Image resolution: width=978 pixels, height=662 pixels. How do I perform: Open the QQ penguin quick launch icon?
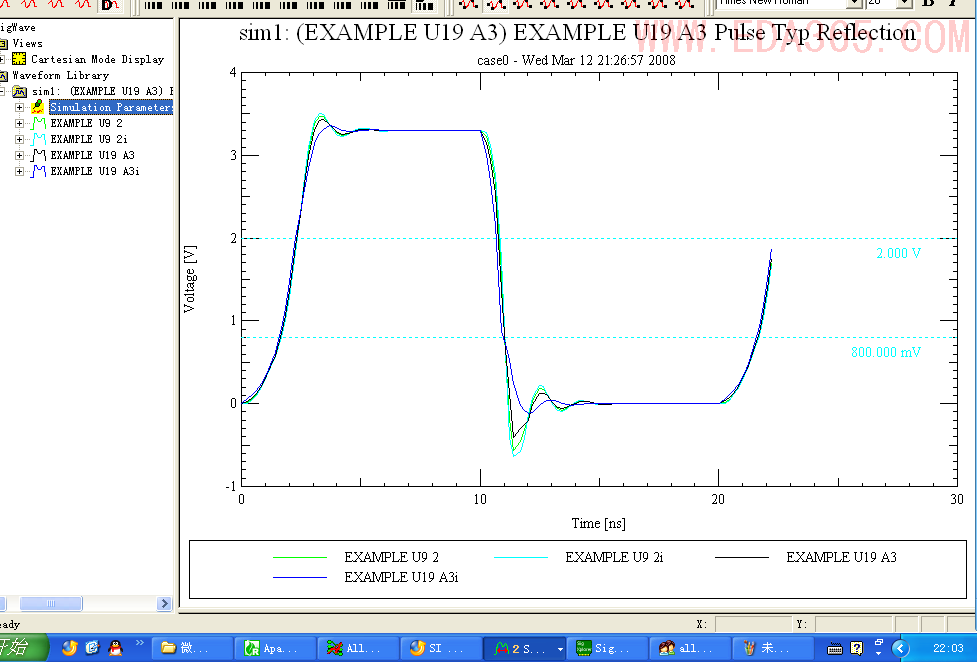[x=115, y=648]
